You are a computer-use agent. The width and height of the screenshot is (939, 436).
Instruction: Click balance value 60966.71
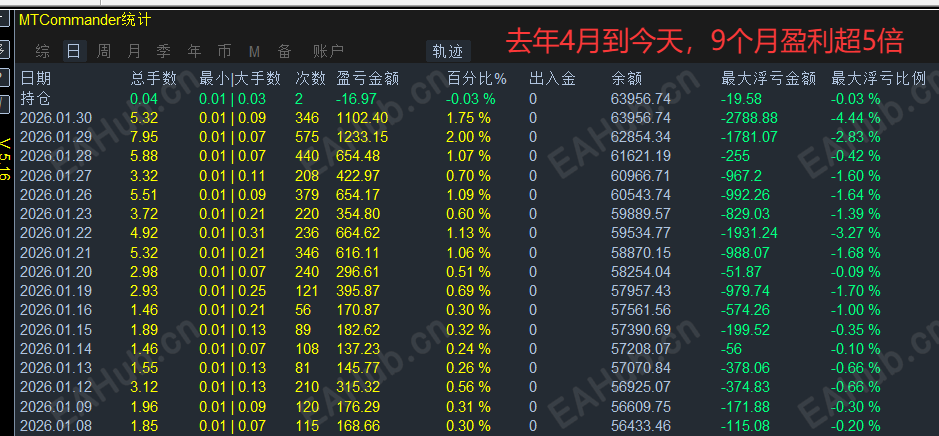[641, 176]
